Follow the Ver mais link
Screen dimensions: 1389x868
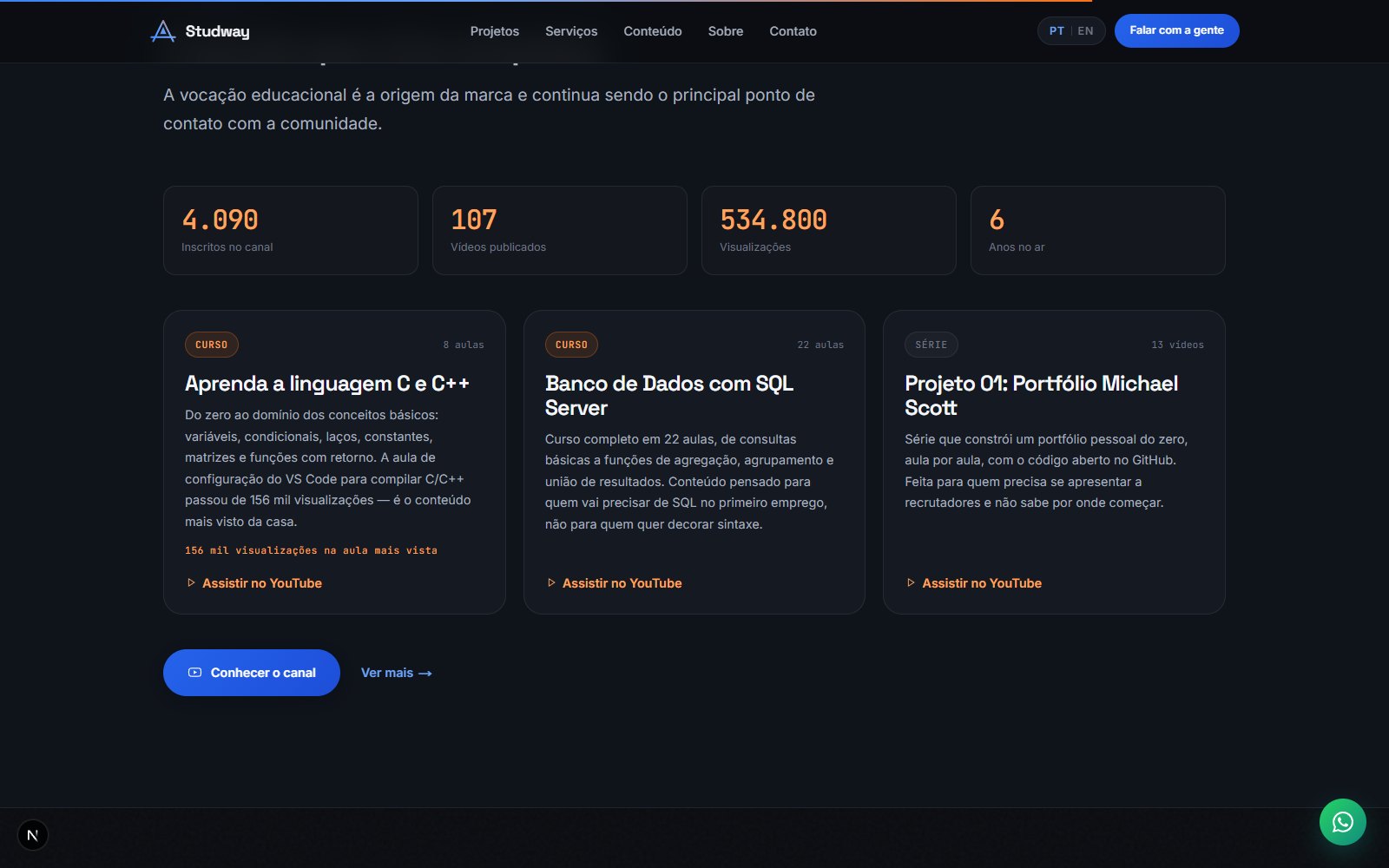(x=397, y=673)
